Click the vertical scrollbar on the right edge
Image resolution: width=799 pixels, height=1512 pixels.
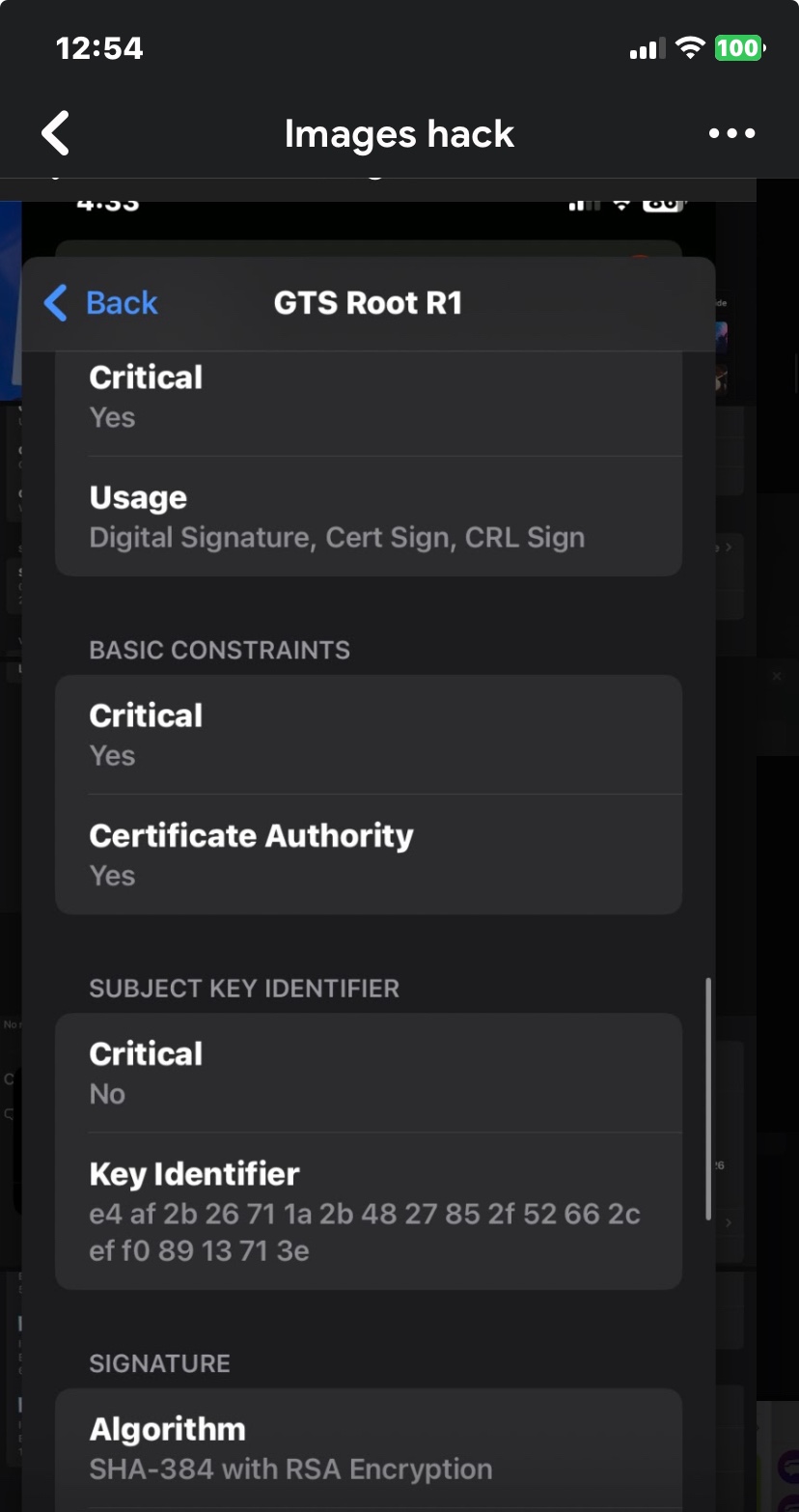[709, 1101]
